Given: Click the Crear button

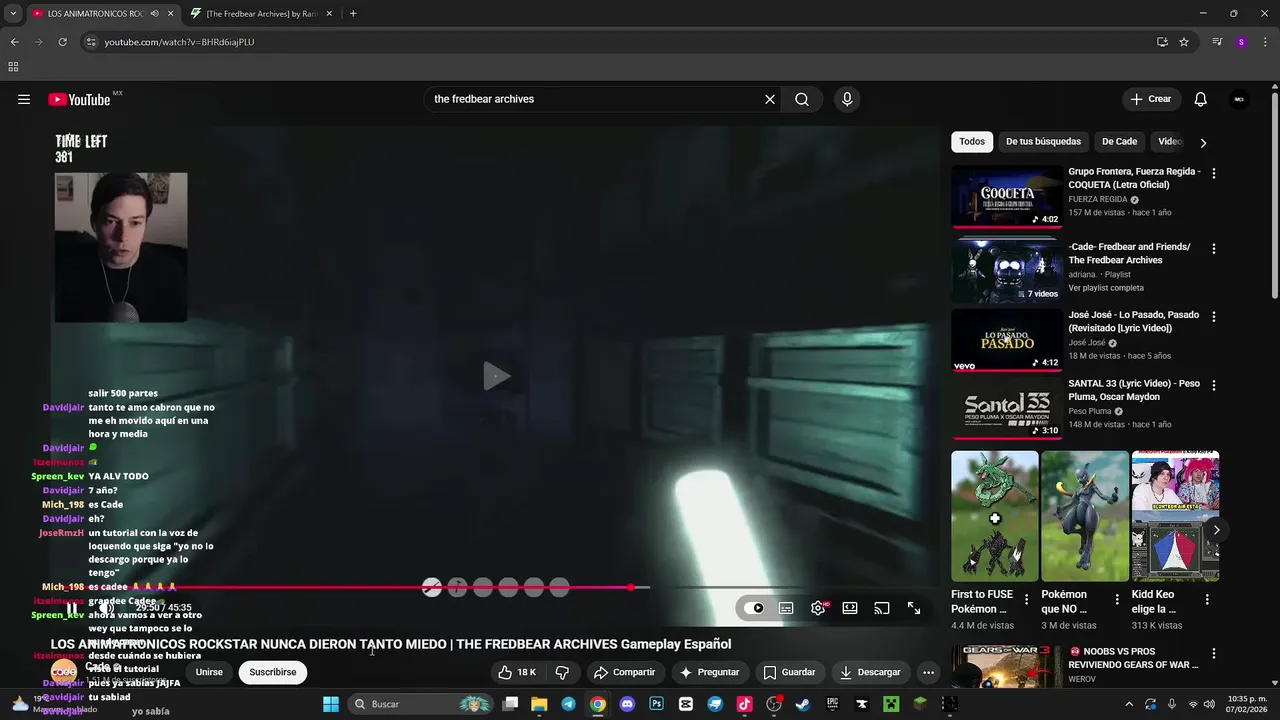Looking at the screenshot, I should click(1151, 99).
